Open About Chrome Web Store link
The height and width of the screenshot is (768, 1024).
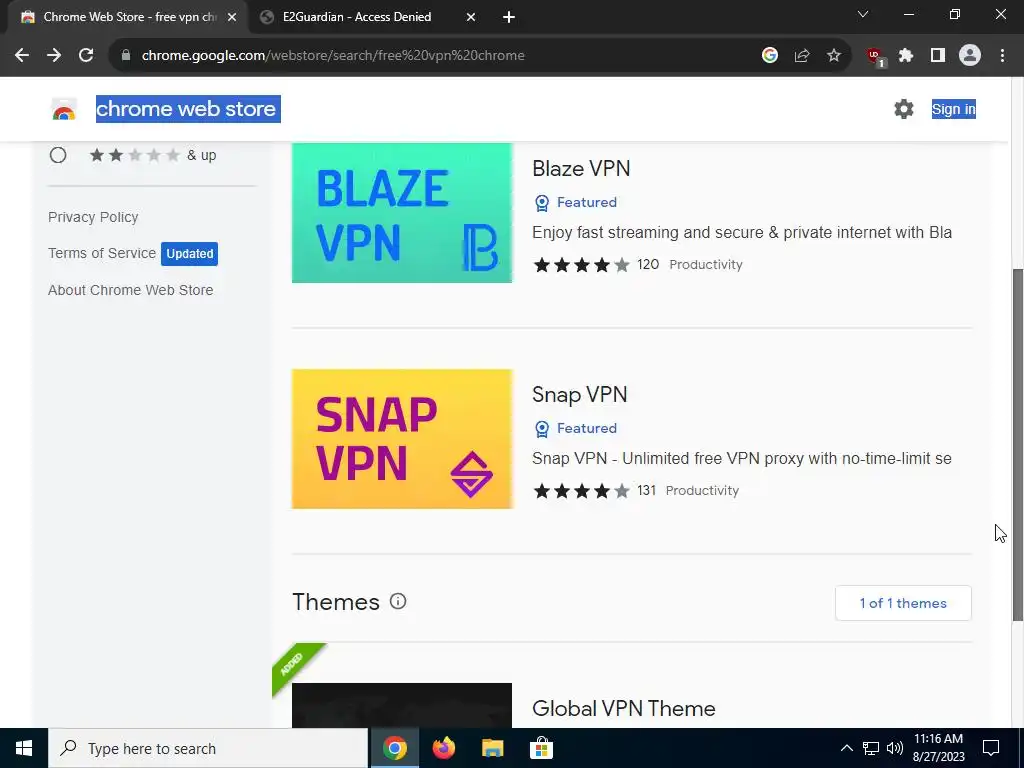(131, 290)
